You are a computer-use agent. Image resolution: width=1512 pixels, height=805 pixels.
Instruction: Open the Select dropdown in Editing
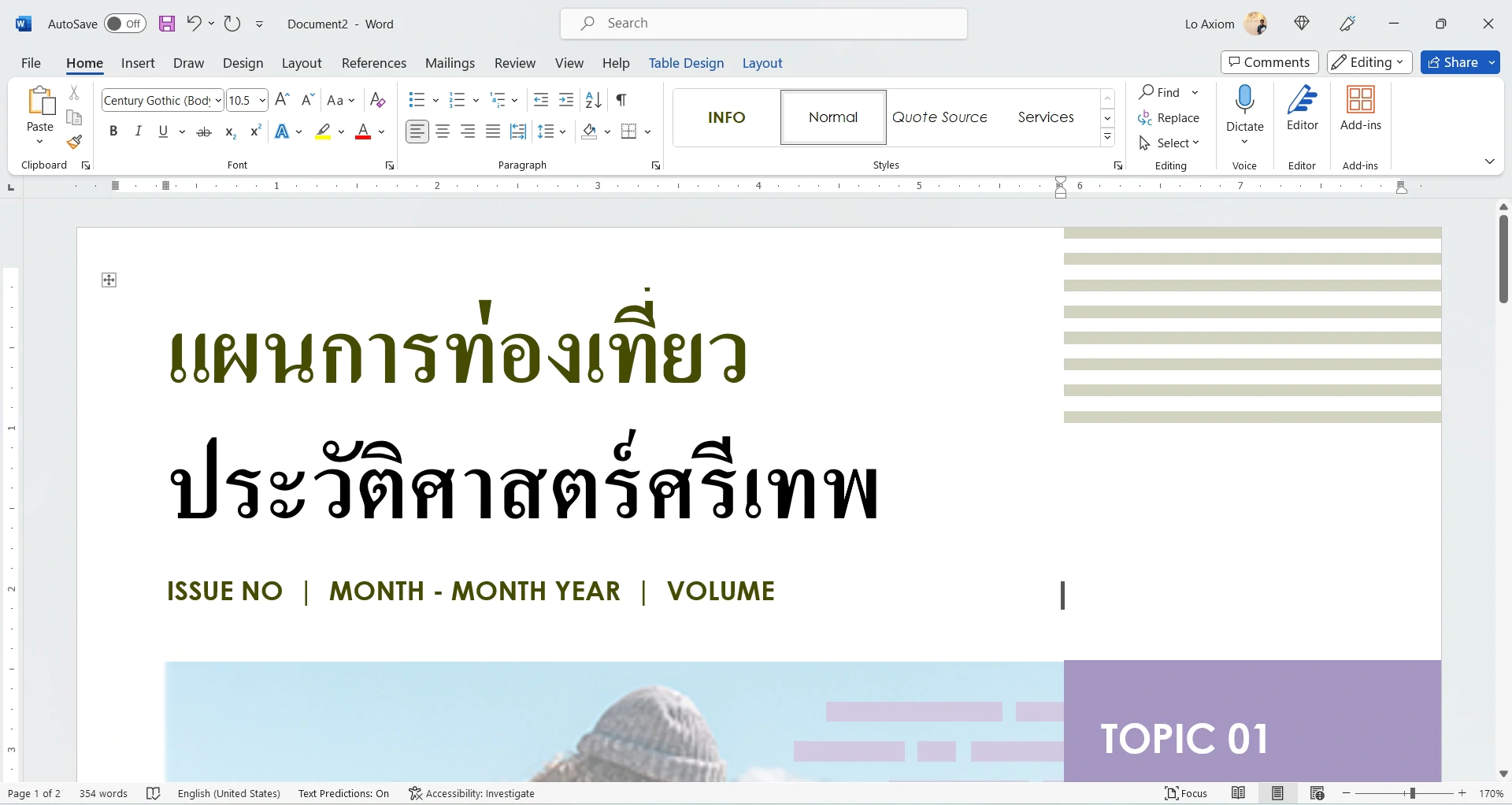[1169, 143]
